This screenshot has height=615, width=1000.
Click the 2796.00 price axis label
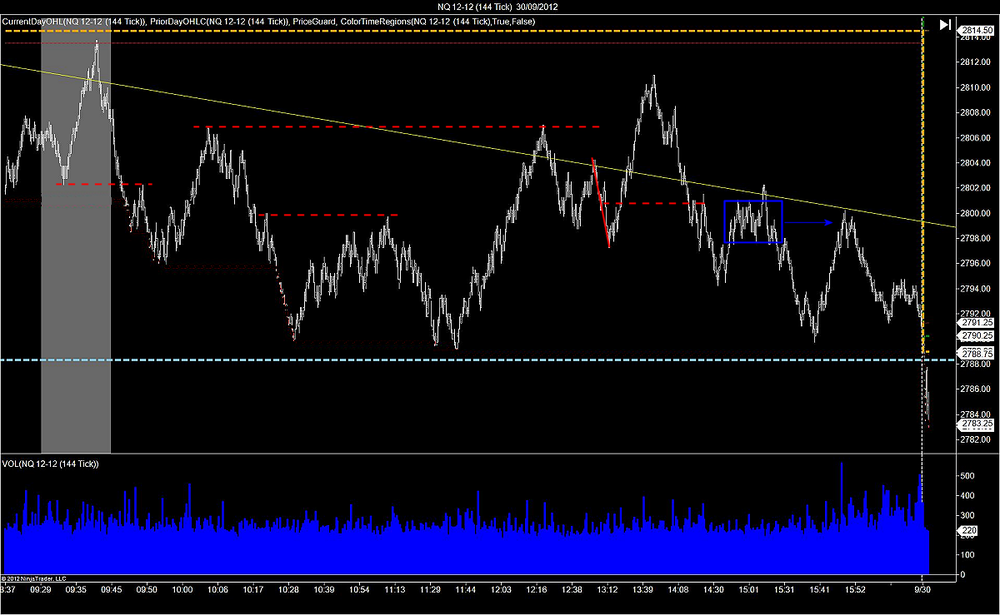[x=975, y=263]
